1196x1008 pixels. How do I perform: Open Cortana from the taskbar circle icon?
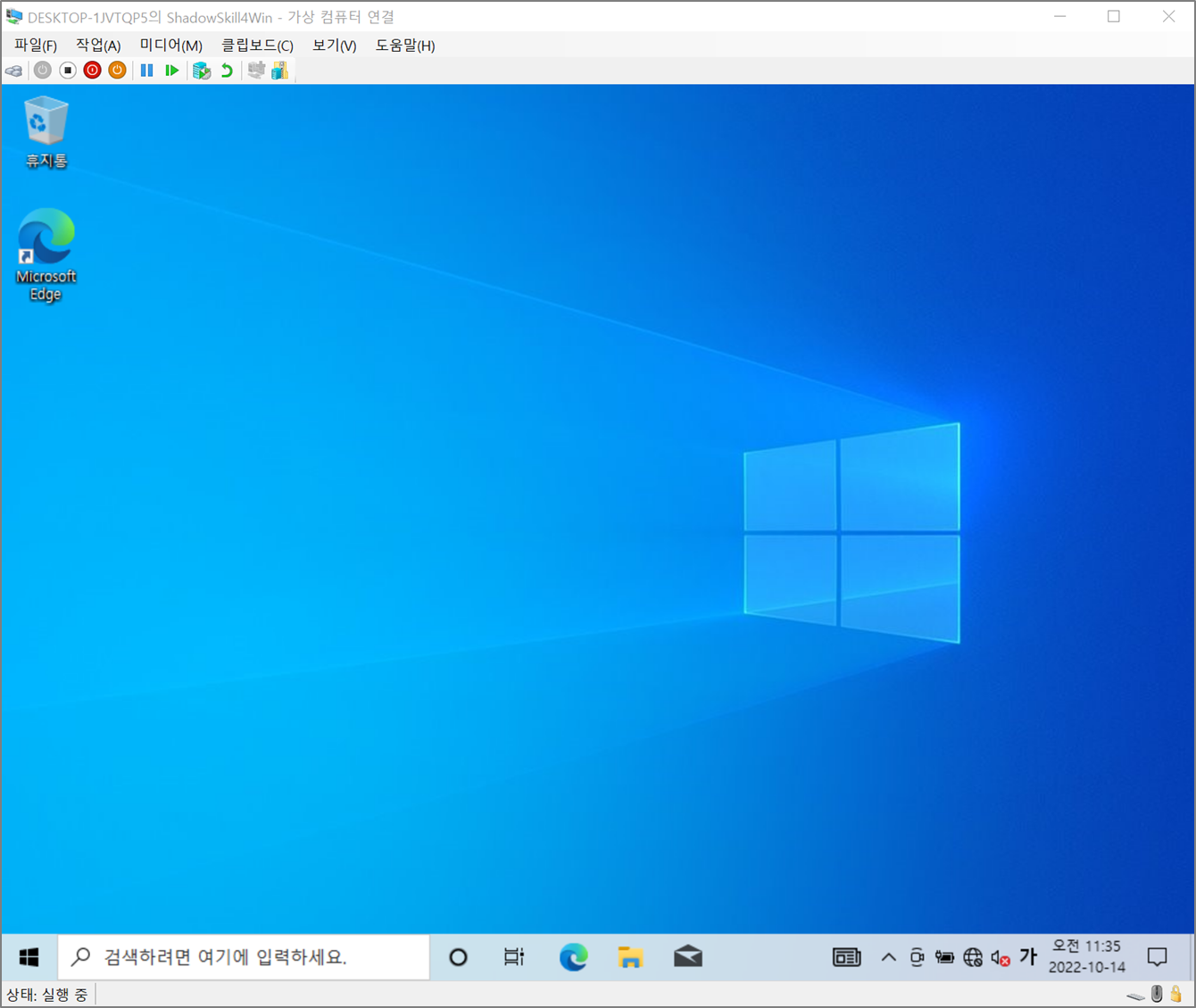click(458, 957)
